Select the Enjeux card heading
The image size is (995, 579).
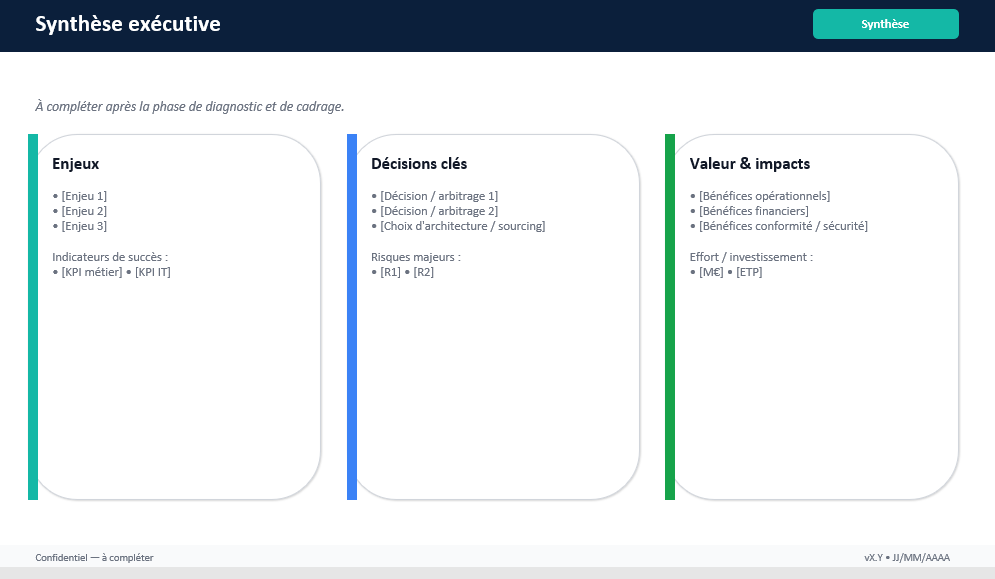tap(76, 164)
